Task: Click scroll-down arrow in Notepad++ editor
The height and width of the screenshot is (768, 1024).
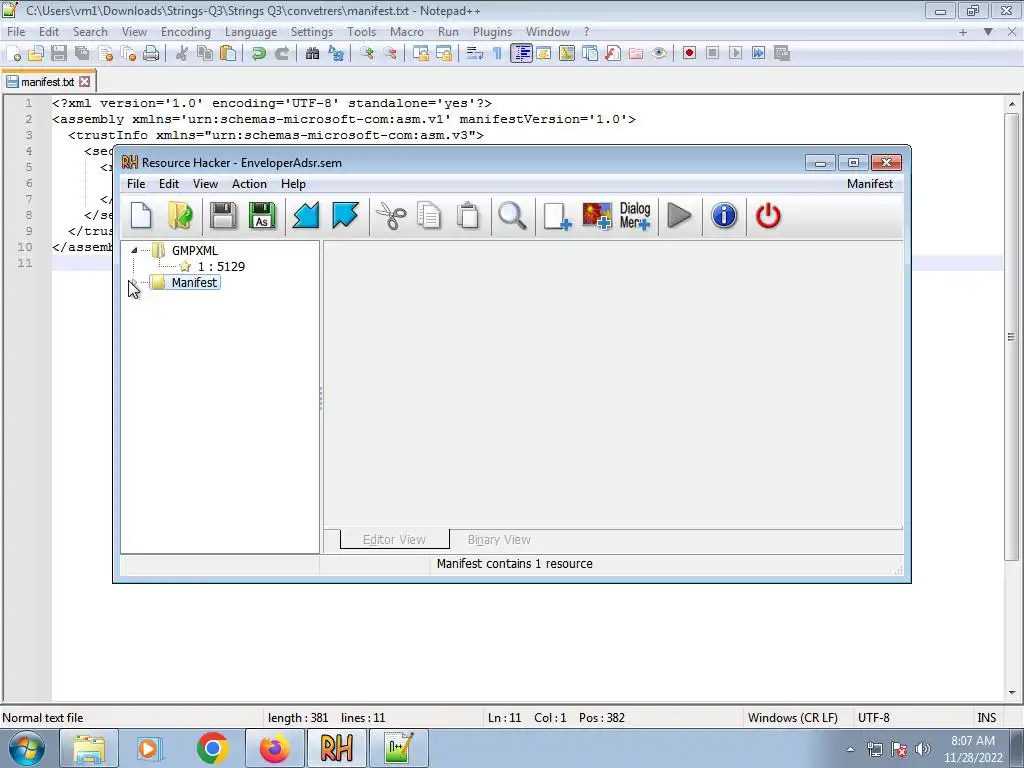Action: (x=1011, y=693)
